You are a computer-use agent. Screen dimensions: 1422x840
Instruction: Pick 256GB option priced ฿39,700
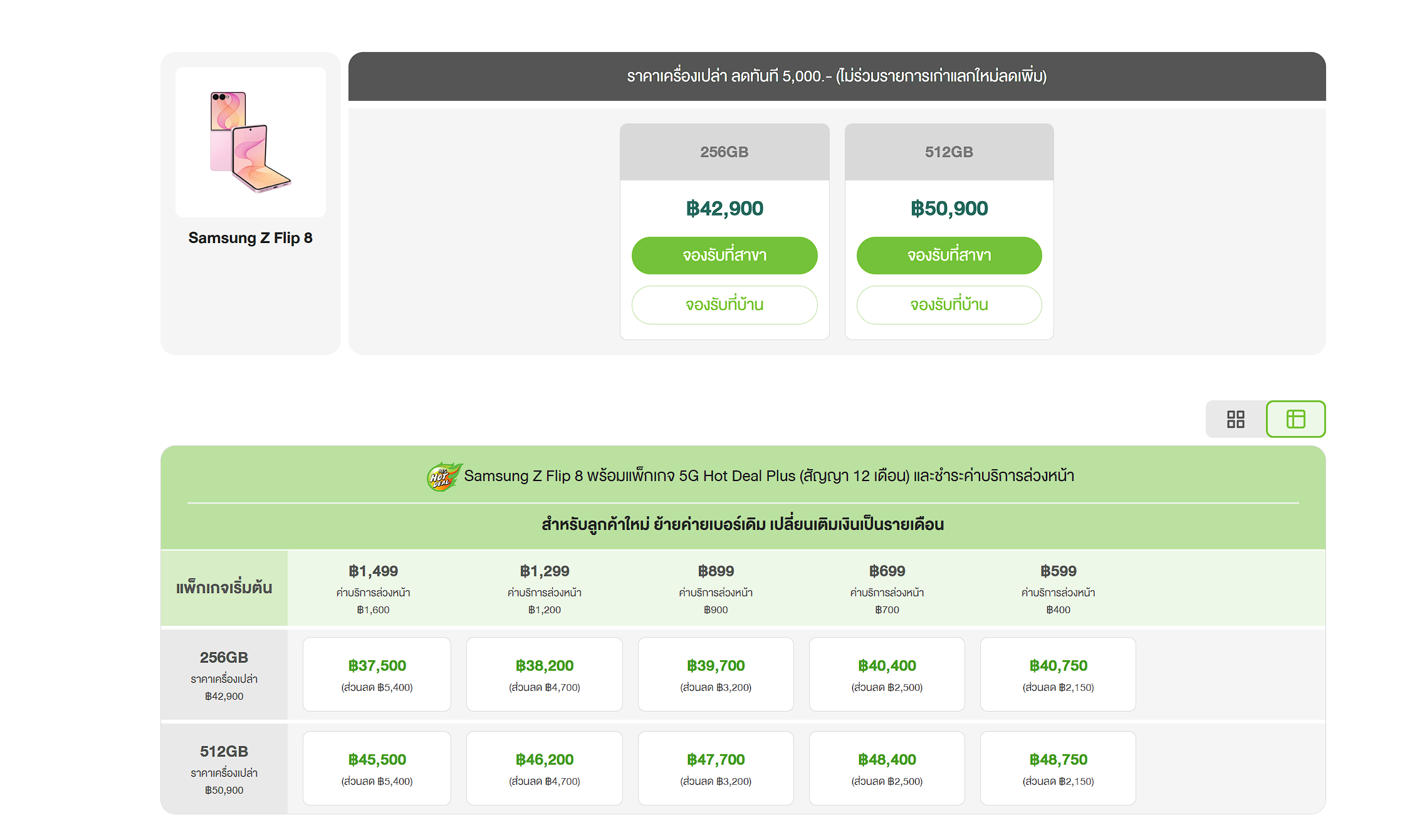(716, 675)
